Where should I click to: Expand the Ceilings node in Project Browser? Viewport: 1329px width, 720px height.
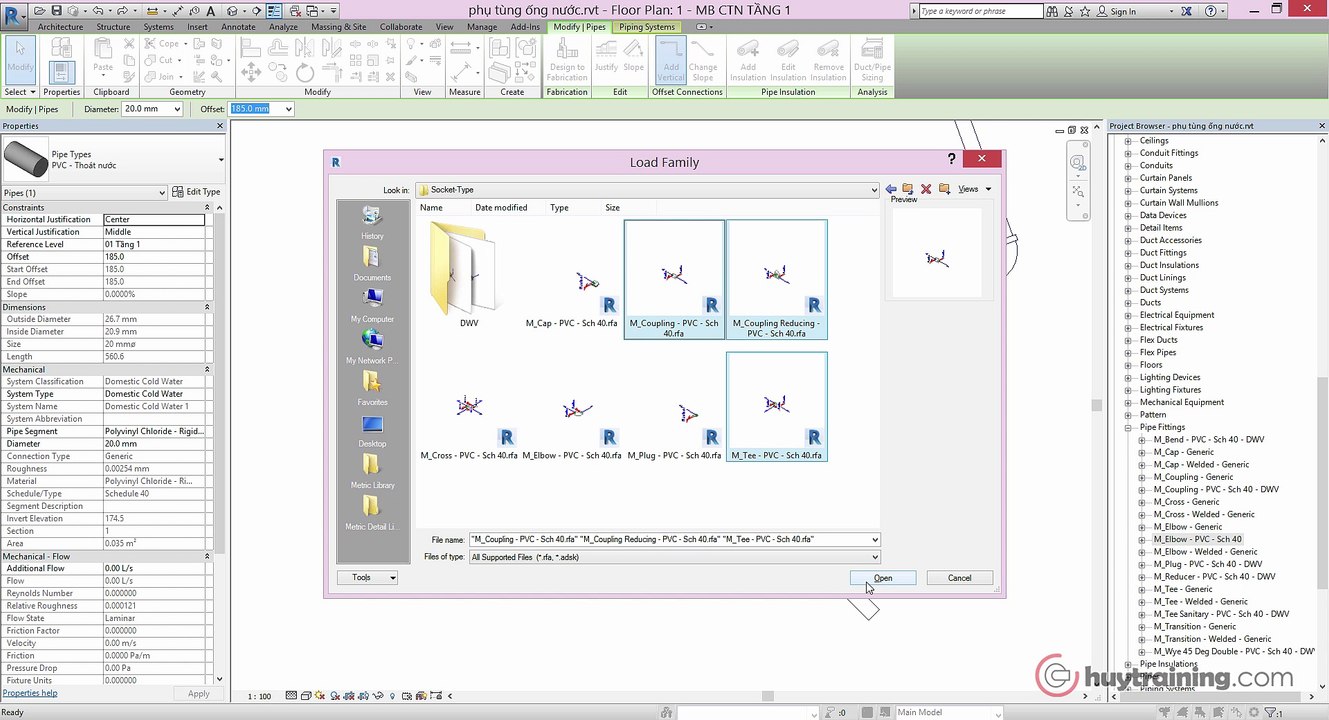coord(1128,141)
